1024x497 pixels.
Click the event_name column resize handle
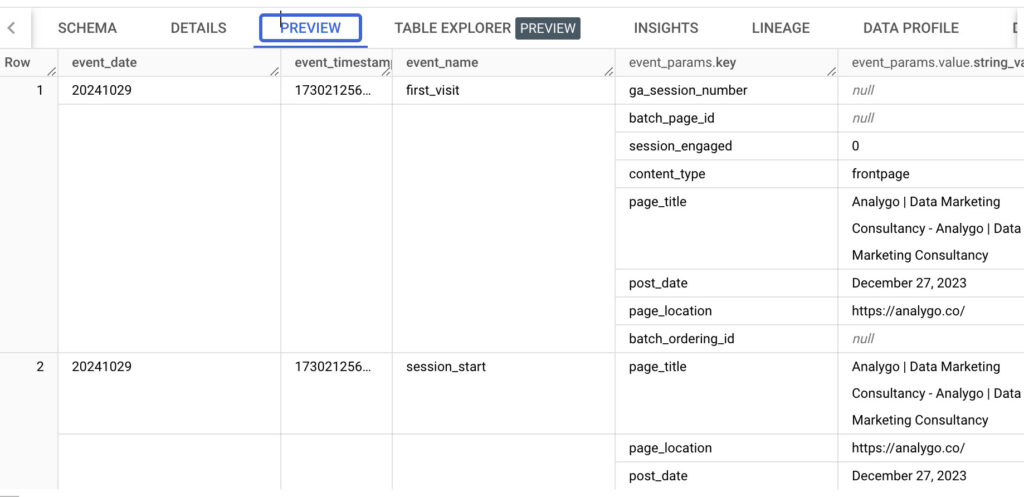[x=606, y=71]
